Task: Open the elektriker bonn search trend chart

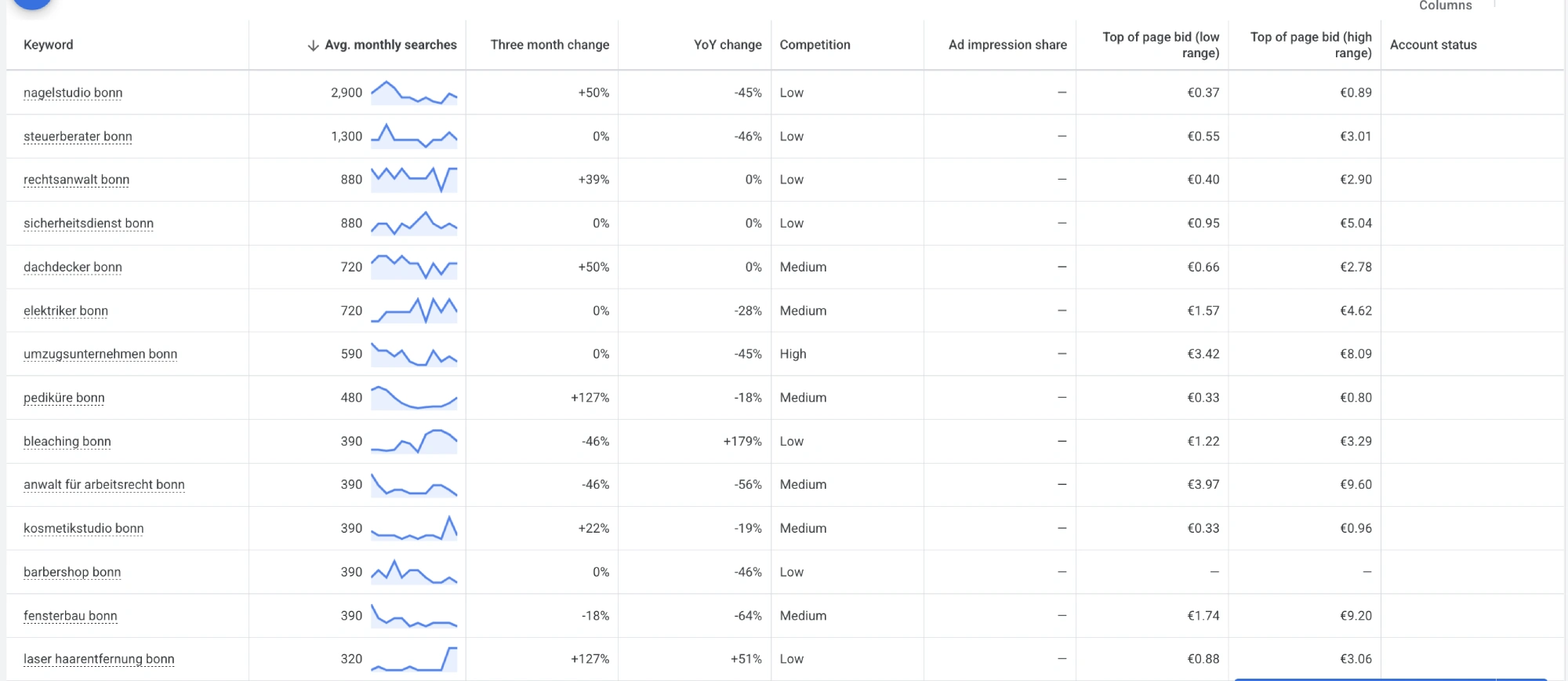Action: [414, 311]
